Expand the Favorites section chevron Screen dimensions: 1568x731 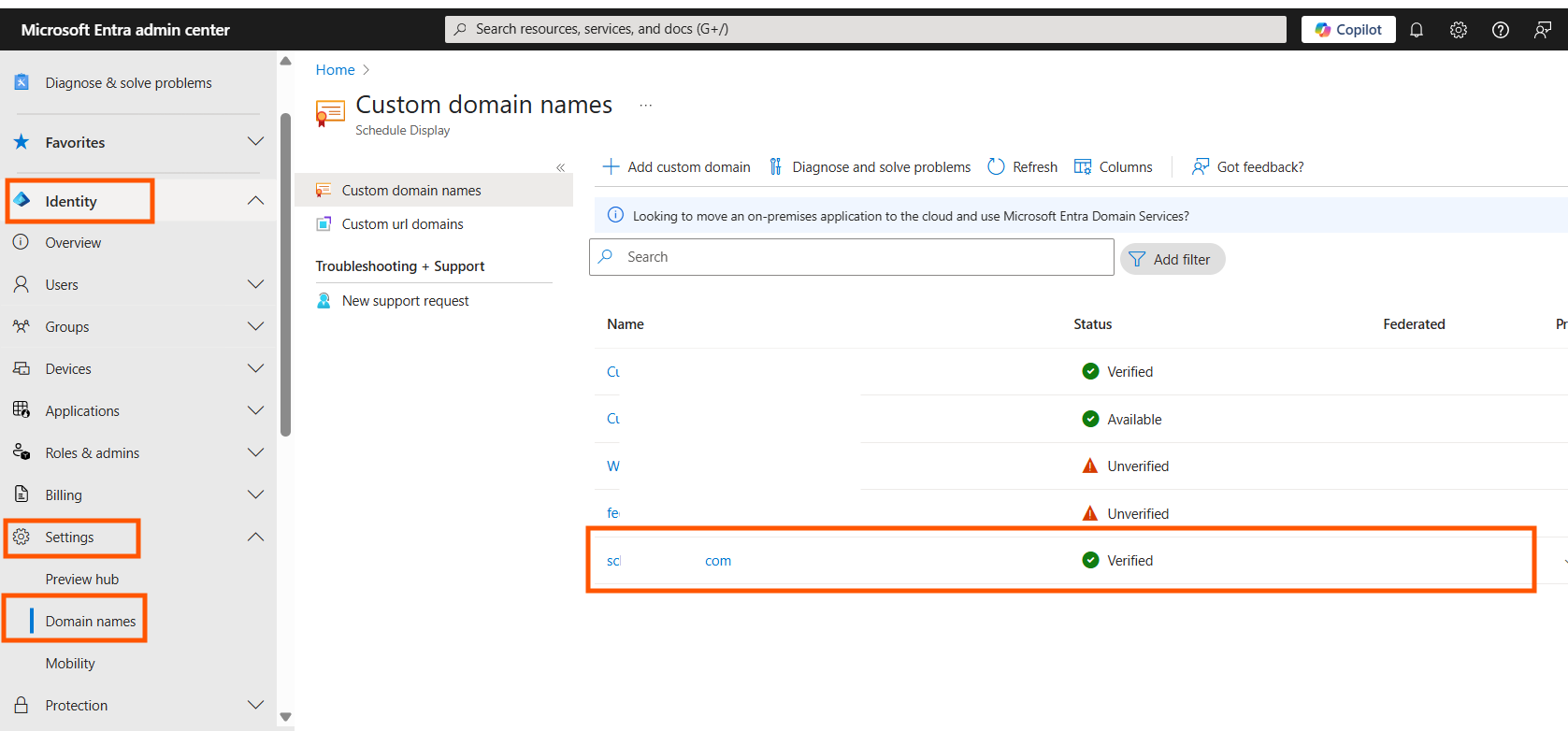255,142
